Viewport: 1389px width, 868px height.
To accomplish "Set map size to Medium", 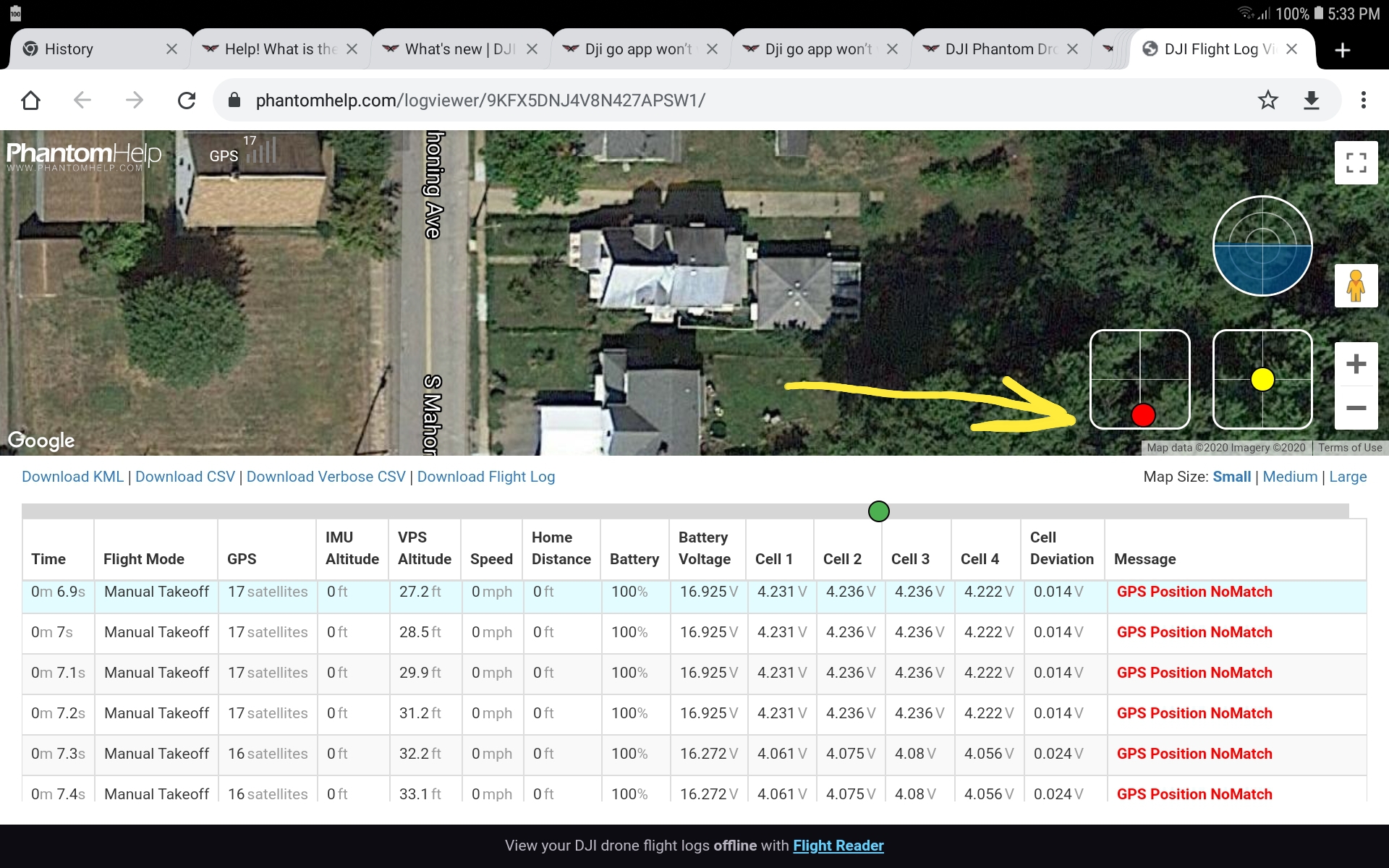I will [x=1290, y=477].
